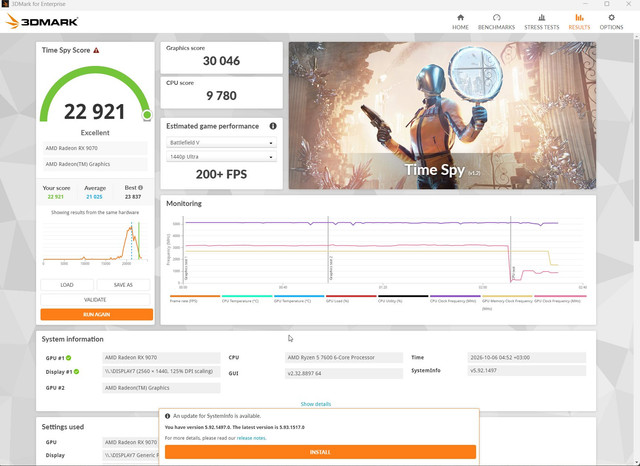Click the Display #1 DISPLAY7 2560 × 1440 field
640x466 pixels.
[161, 371]
